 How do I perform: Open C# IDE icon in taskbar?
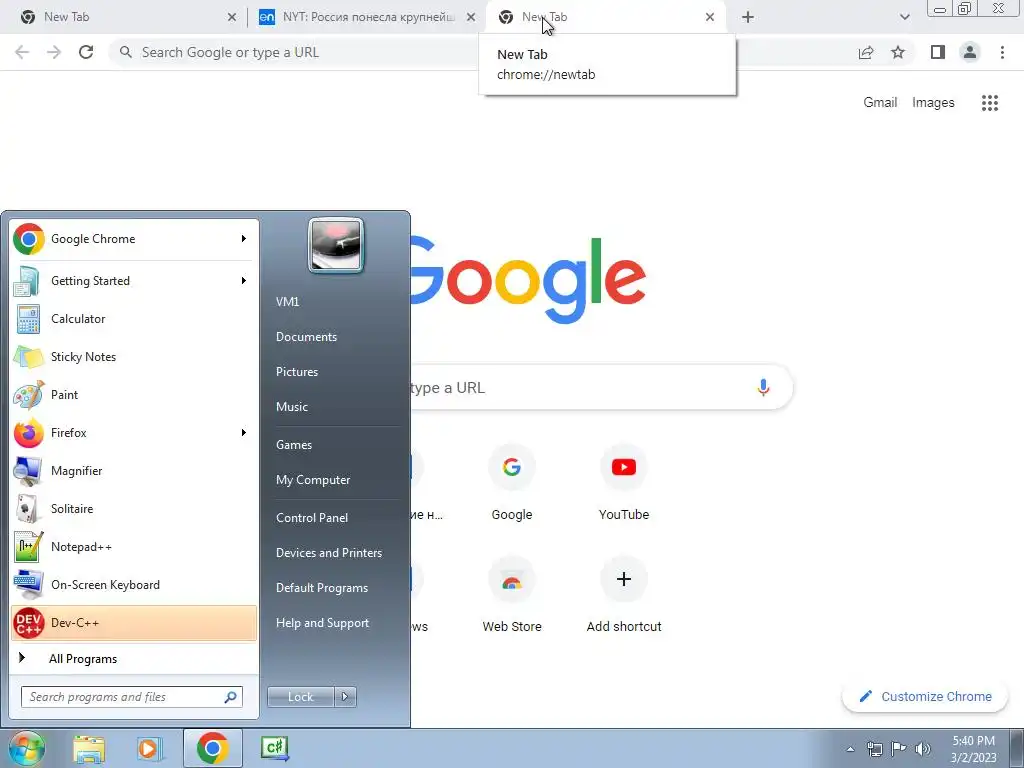(x=275, y=748)
